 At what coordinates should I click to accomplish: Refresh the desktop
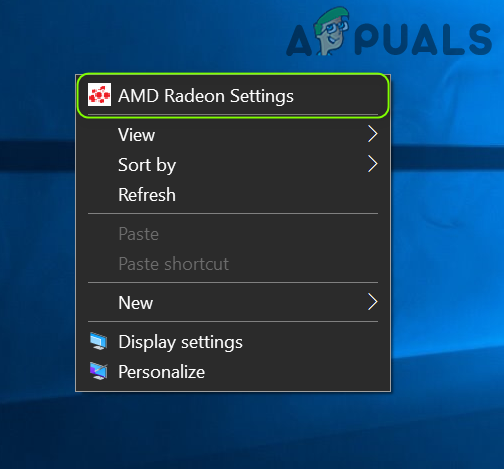pyautogui.click(x=233, y=194)
